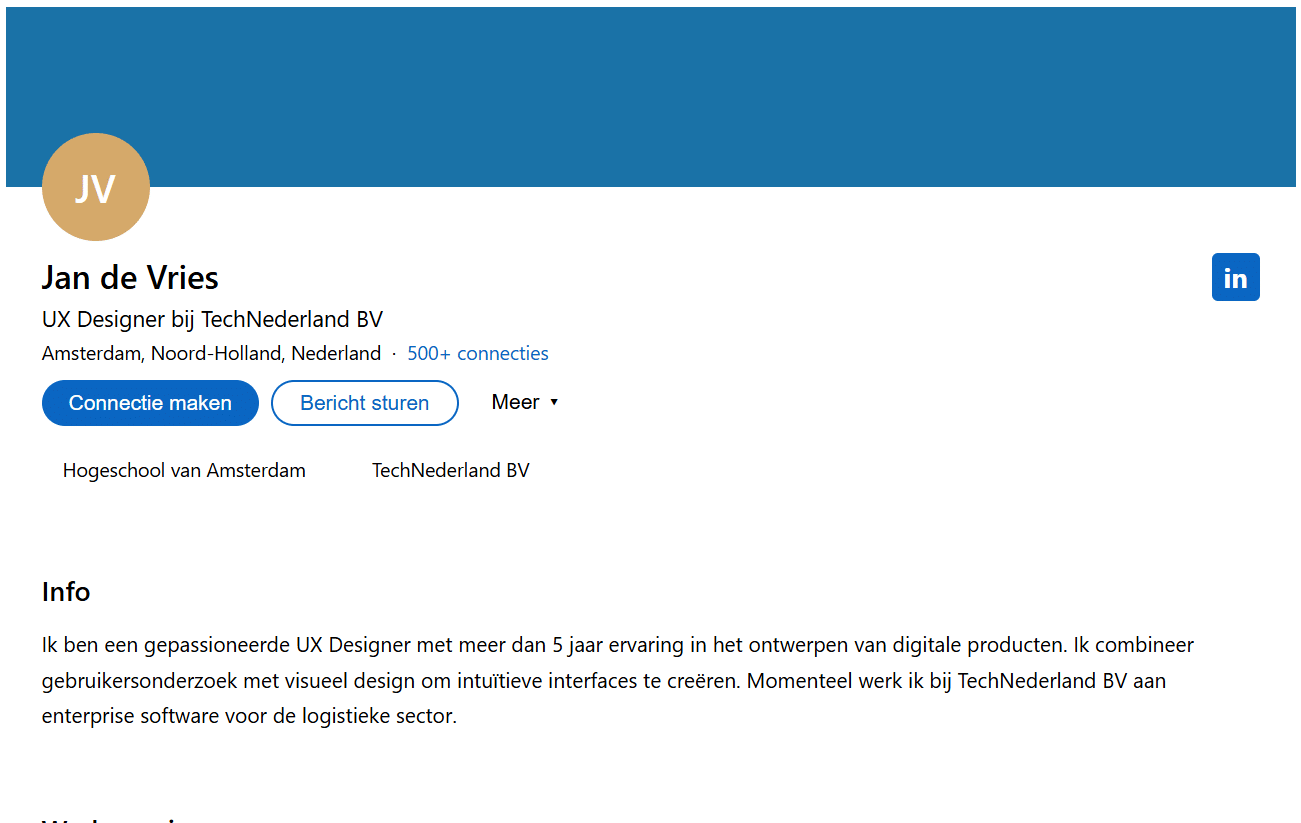Select Hogeschool van Amsterdam education link
The width and height of the screenshot is (1301, 823).
pos(184,470)
